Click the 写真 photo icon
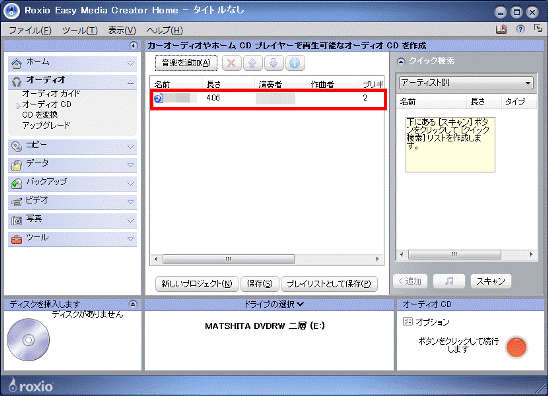Viewport: 548px width, 396px height. (16, 220)
